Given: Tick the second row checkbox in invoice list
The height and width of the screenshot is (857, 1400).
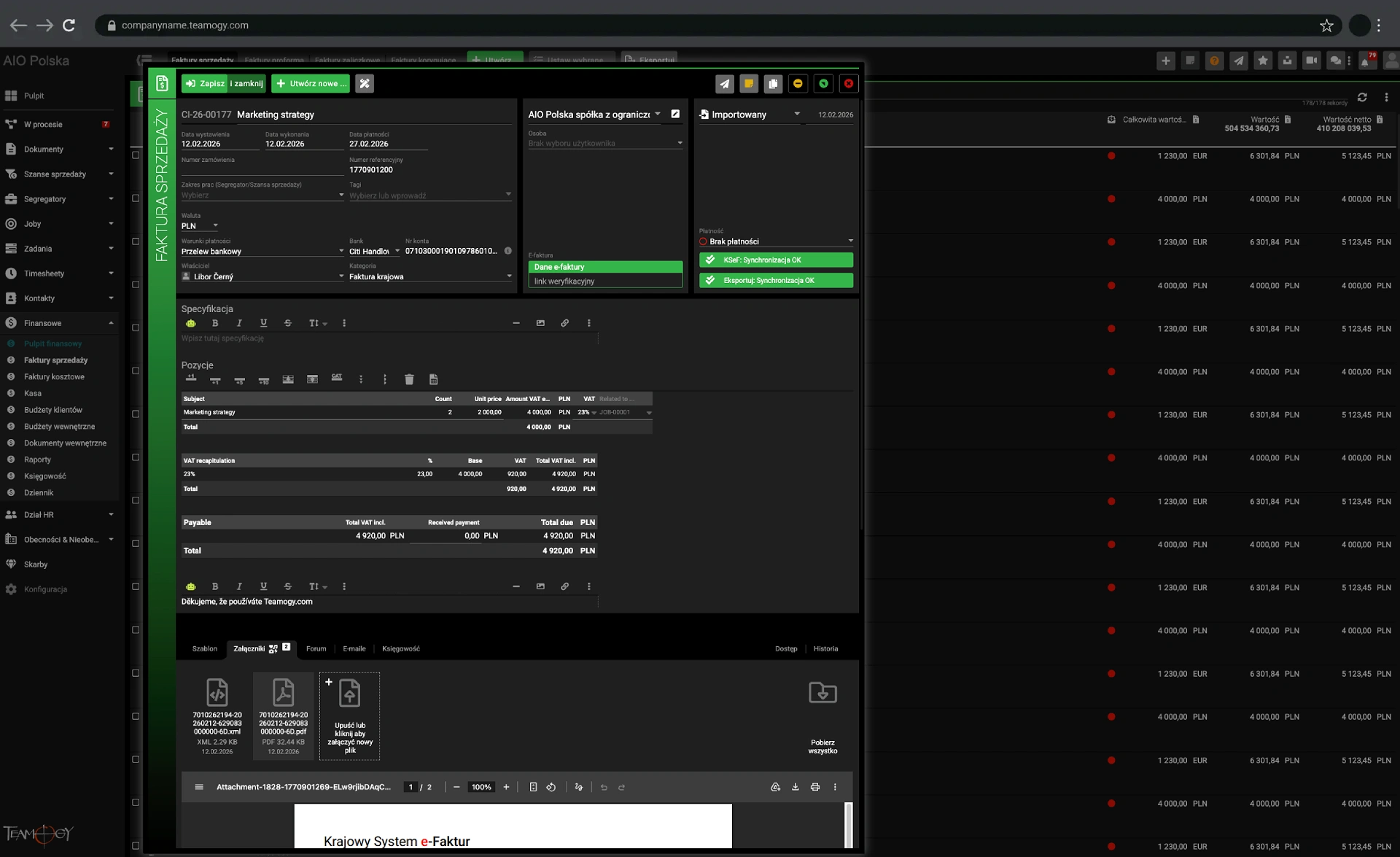Looking at the screenshot, I should click(x=136, y=198).
